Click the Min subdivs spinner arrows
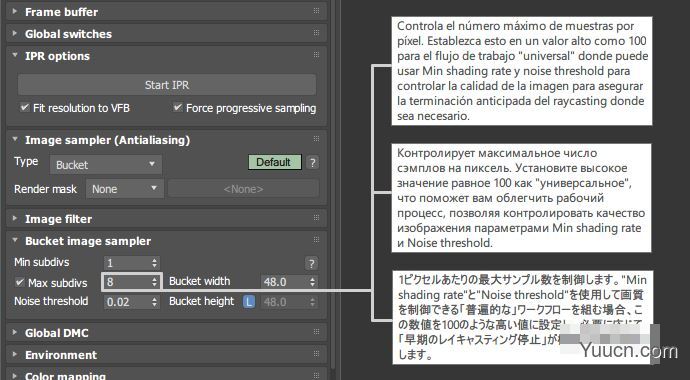 (x=154, y=263)
